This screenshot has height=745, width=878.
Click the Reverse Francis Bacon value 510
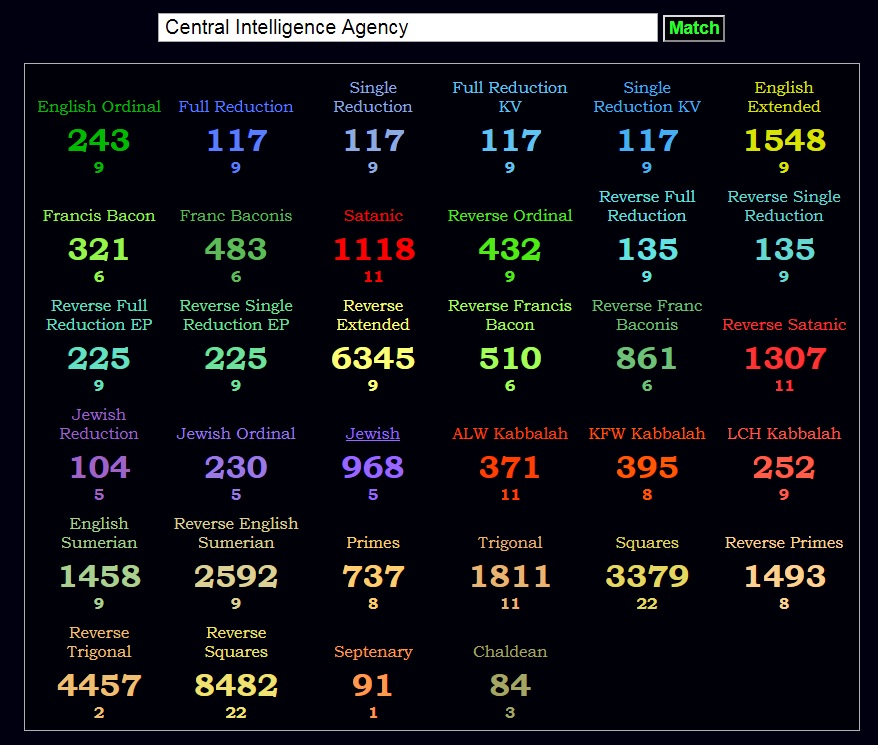click(510, 358)
